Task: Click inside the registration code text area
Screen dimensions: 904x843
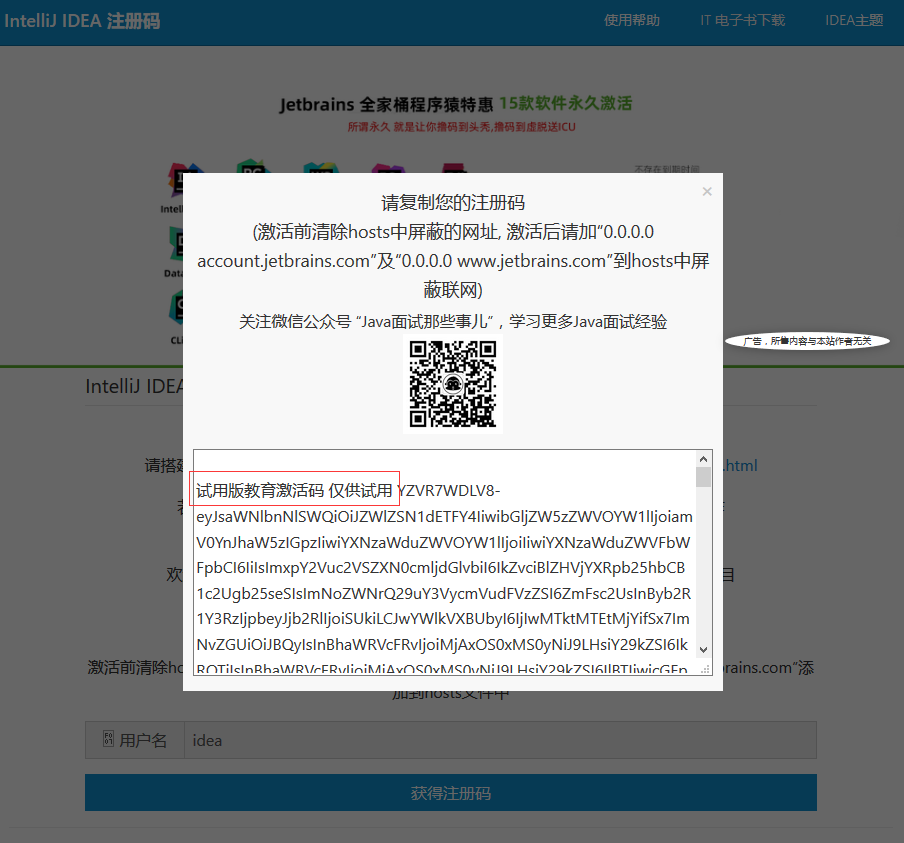Action: coord(444,562)
